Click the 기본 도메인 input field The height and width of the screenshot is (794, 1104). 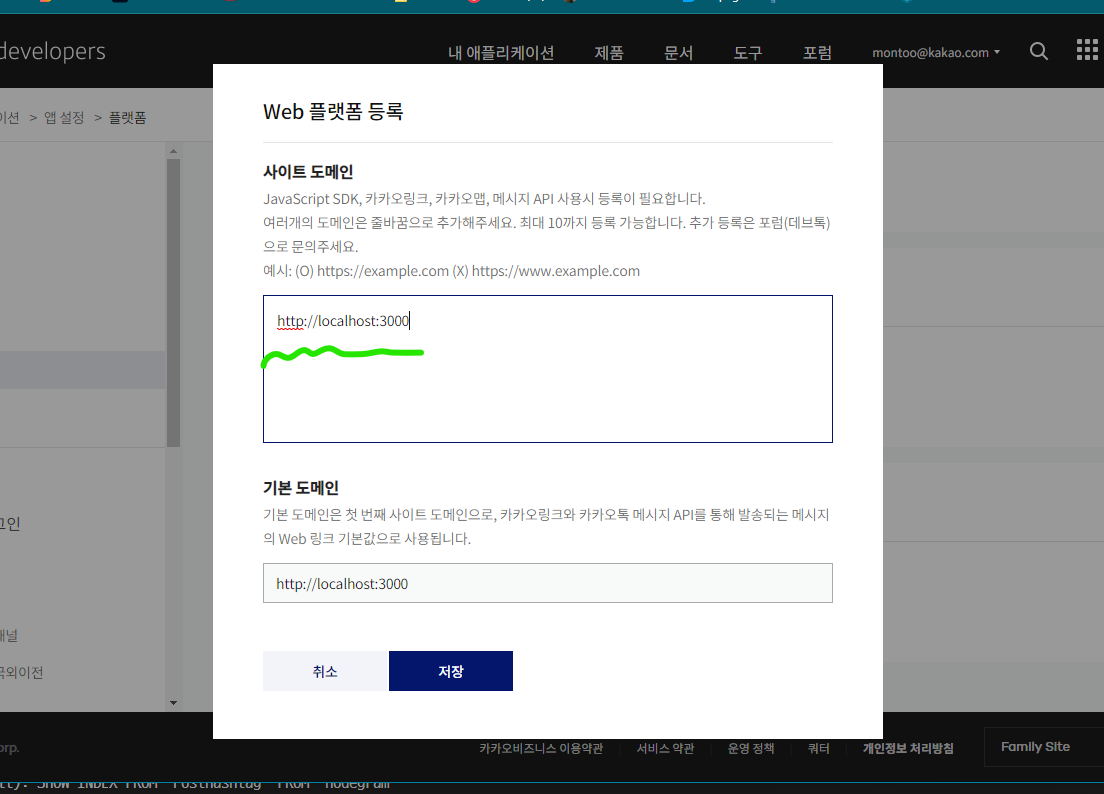click(x=548, y=583)
